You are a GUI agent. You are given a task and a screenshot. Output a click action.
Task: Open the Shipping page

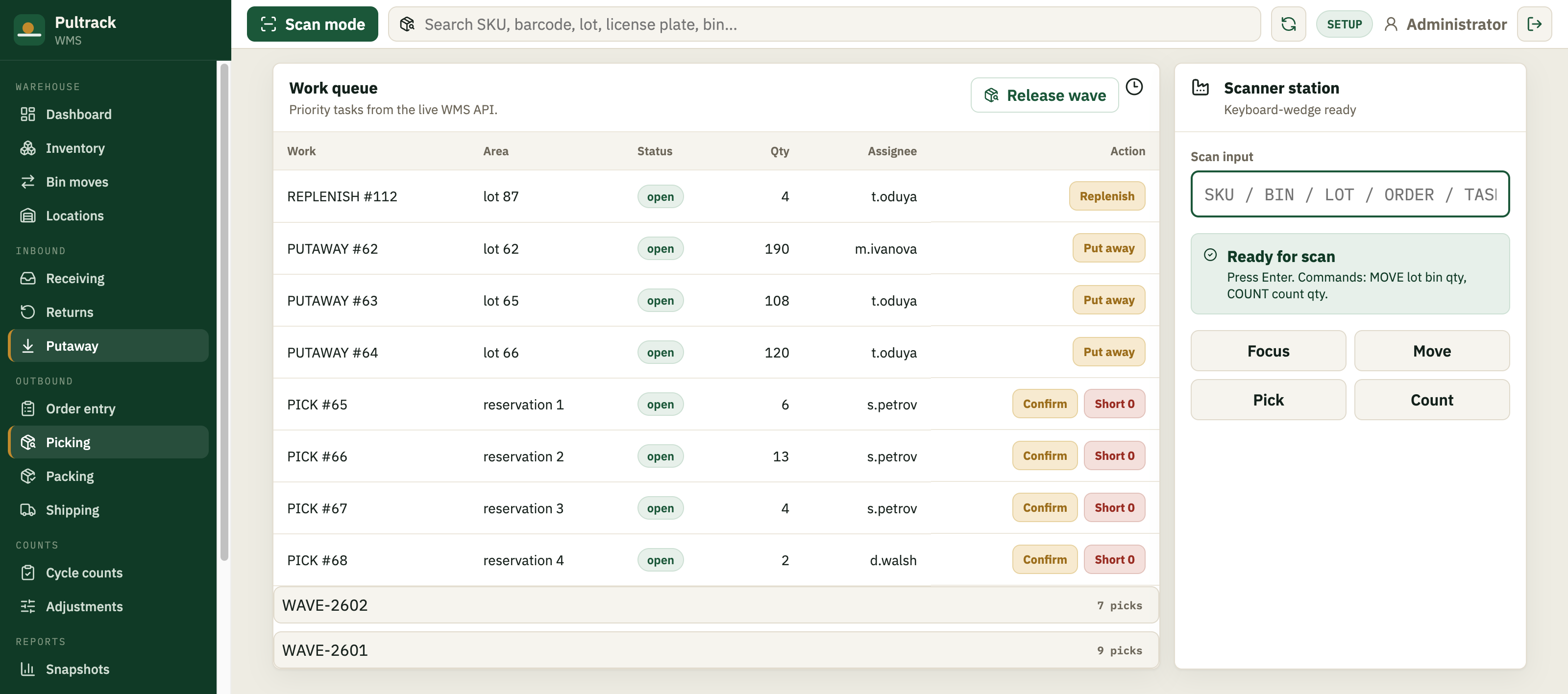click(108, 510)
